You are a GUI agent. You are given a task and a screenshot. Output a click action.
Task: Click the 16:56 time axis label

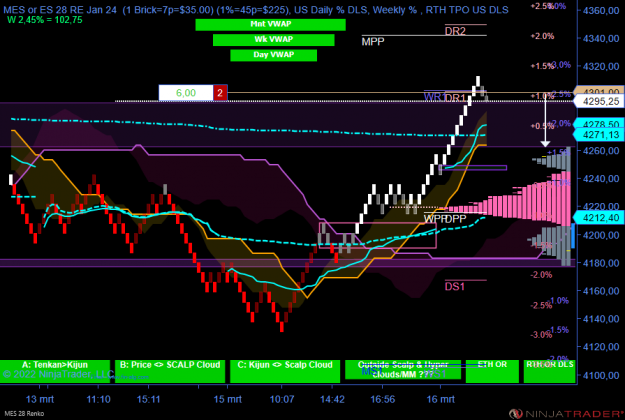coord(383,399)
